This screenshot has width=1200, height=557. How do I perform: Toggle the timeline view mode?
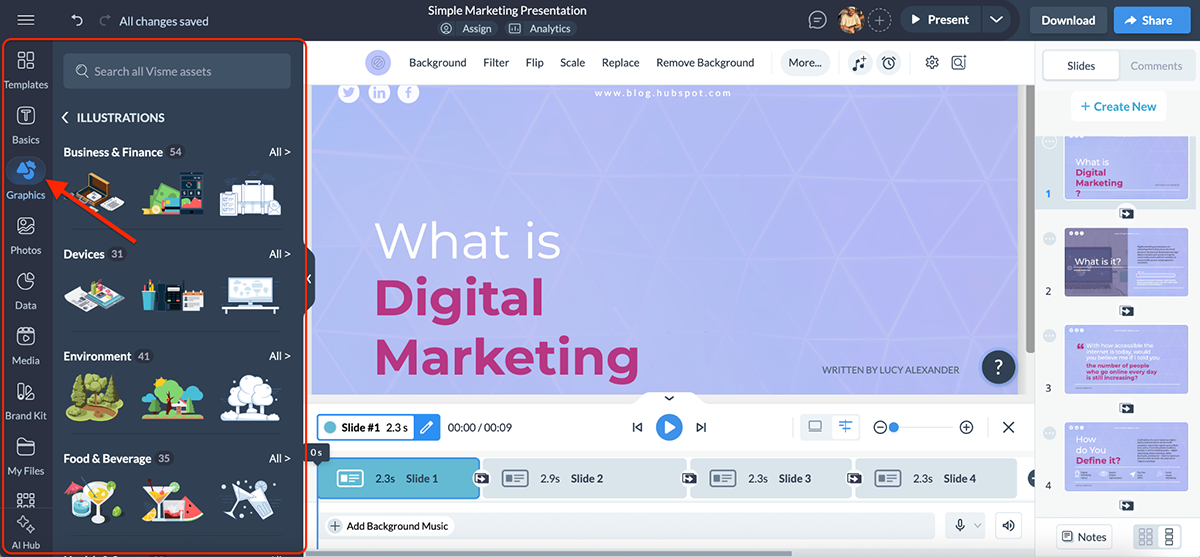click(845, 427)
